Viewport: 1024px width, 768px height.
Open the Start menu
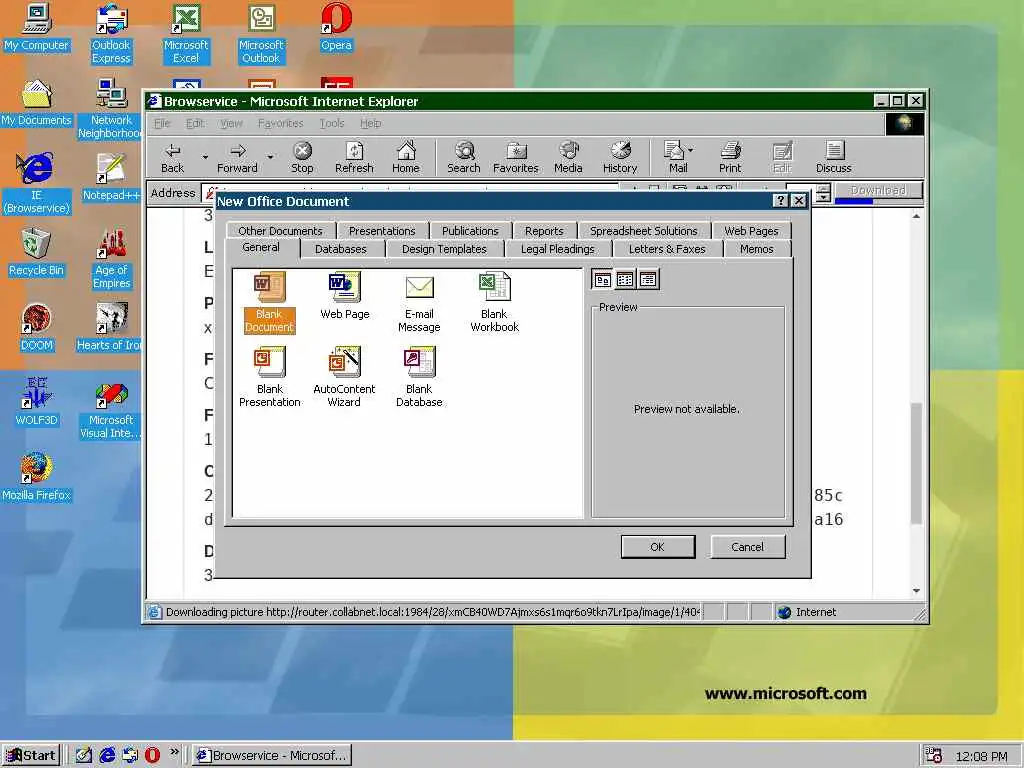[x=31, y=756]
